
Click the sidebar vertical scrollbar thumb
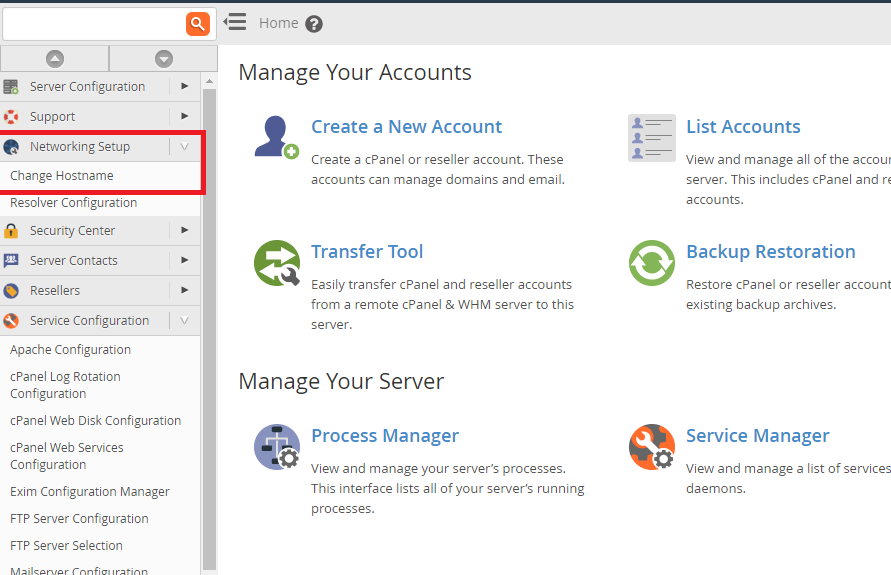pos(209,328)
